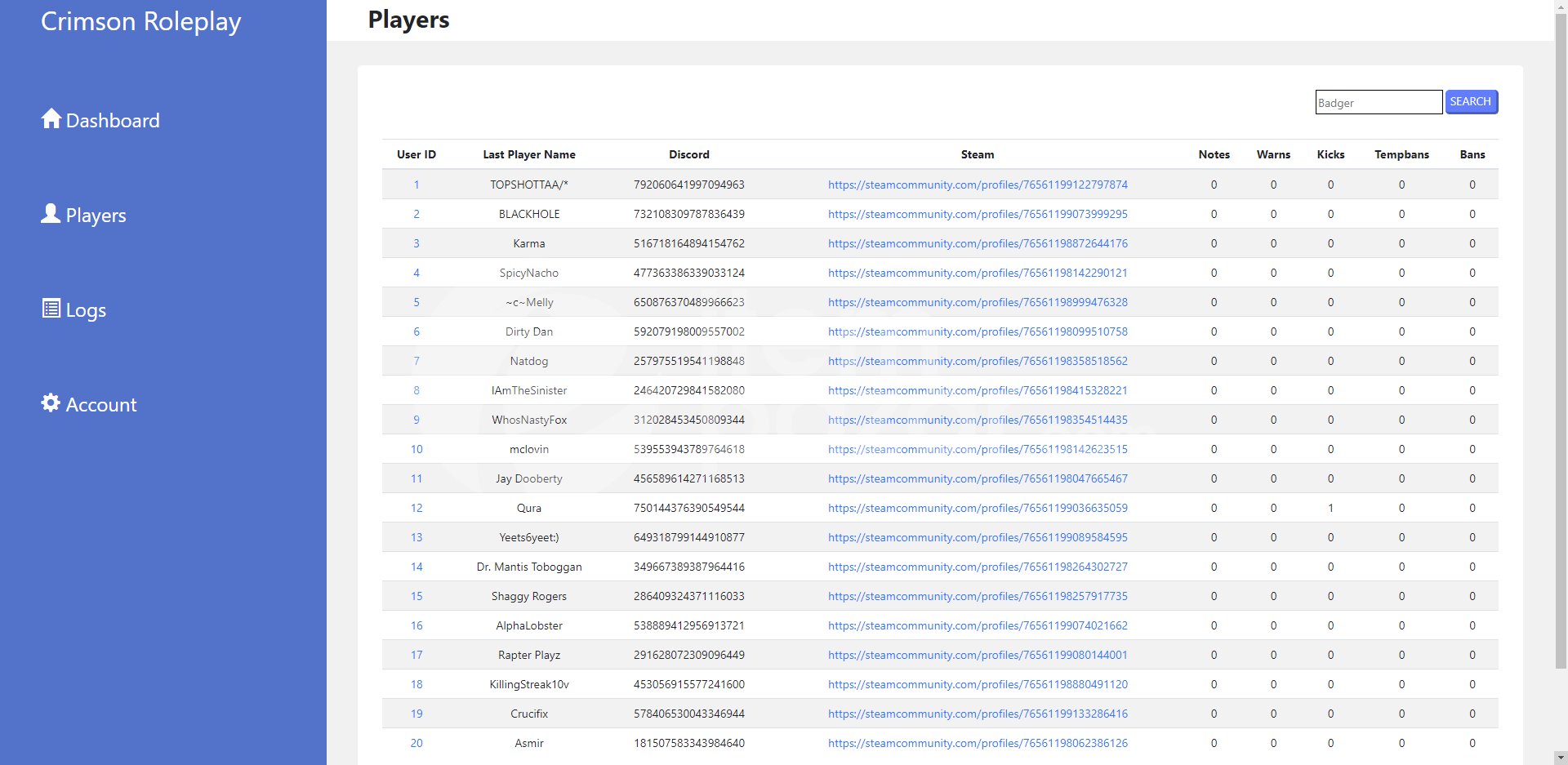Open mclovin's Steam profile link

point(978,449)
